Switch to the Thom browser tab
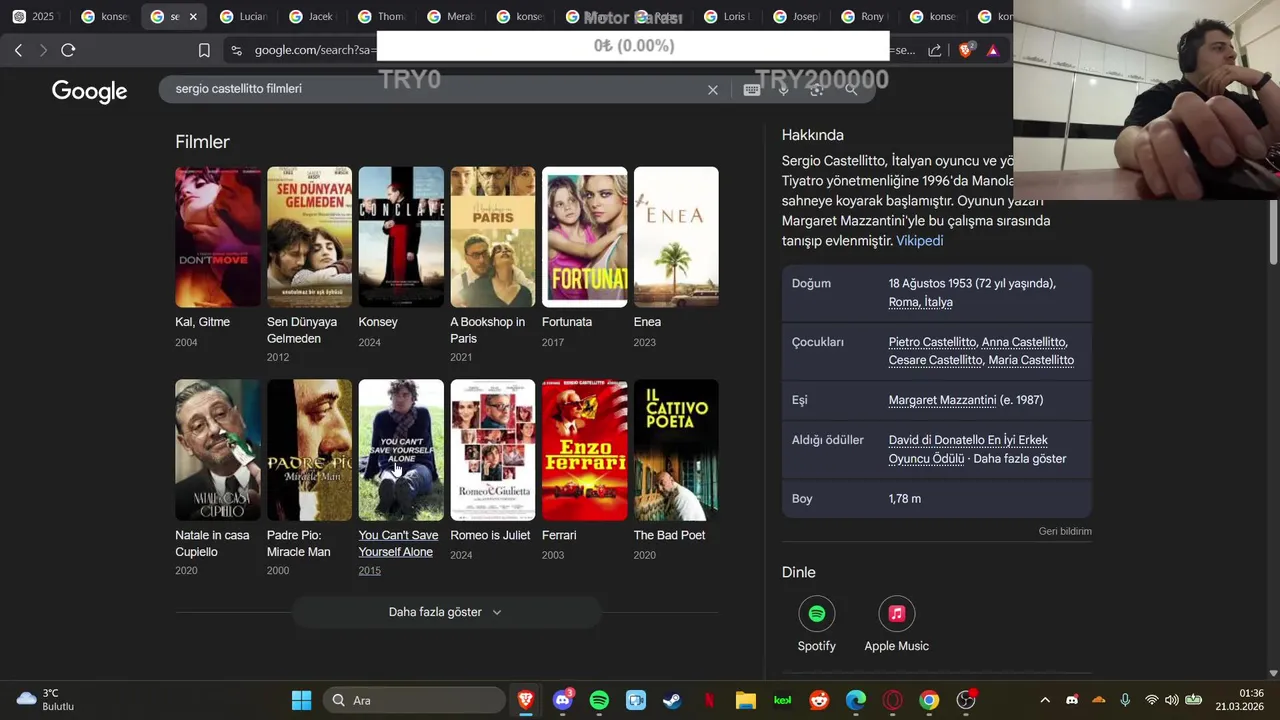 tap(381, 17)
